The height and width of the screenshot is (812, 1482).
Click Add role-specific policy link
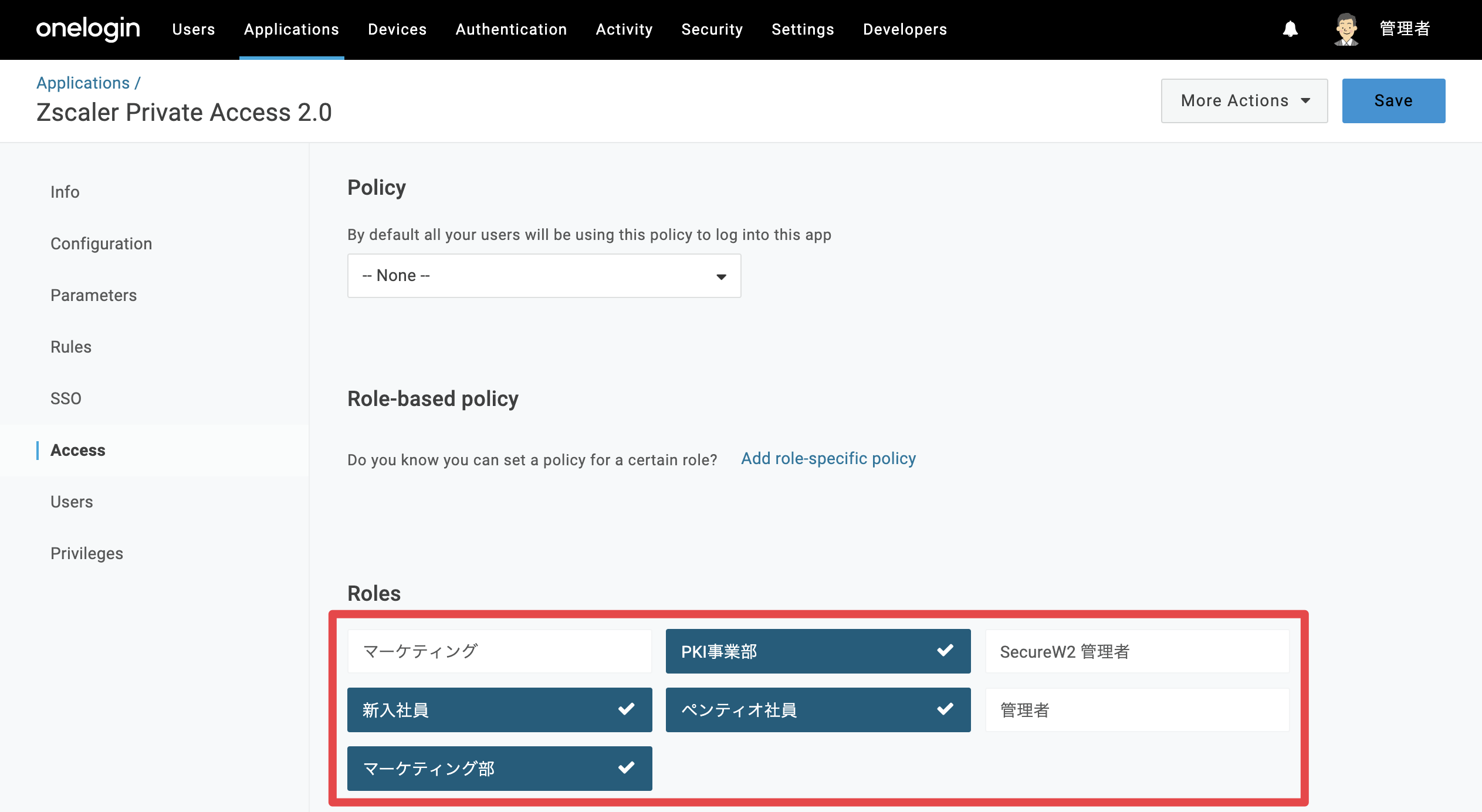828,458
